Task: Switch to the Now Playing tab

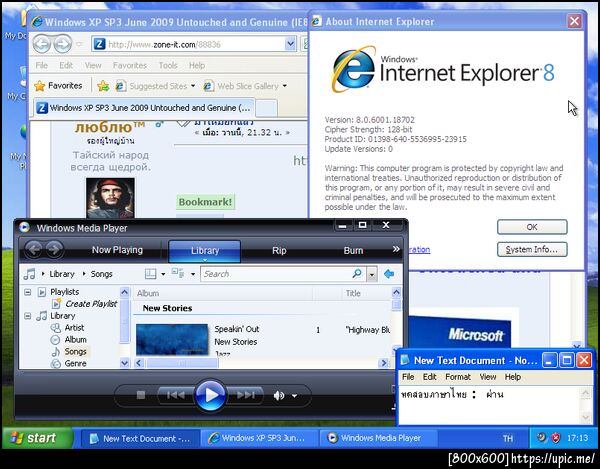Action: point(117,250)
